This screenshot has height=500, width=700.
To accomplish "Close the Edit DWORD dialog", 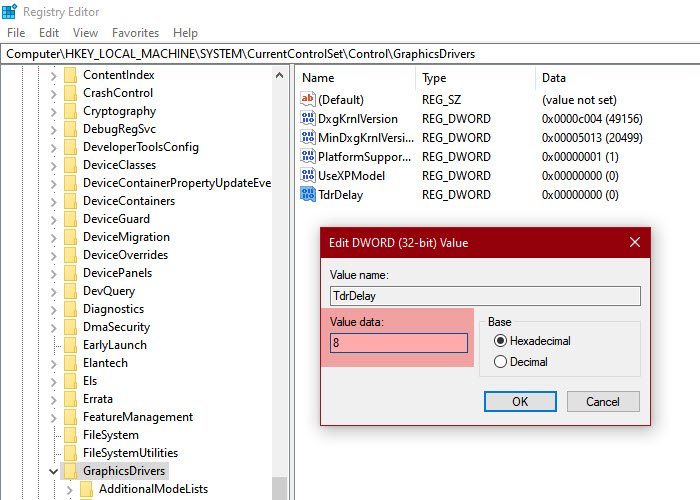I will (634, 242).
